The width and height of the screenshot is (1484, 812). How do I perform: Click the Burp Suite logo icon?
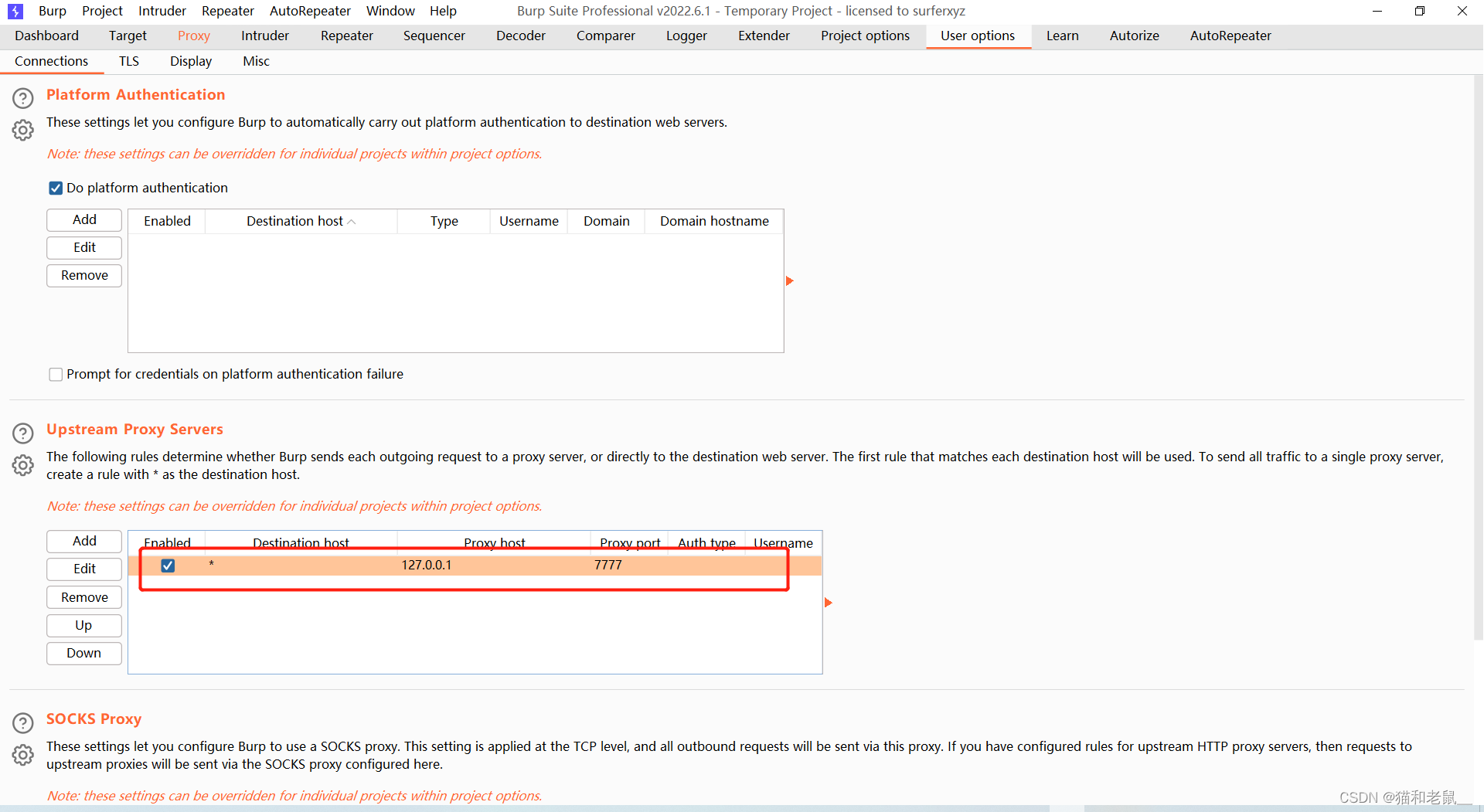(x=15, y=12)
